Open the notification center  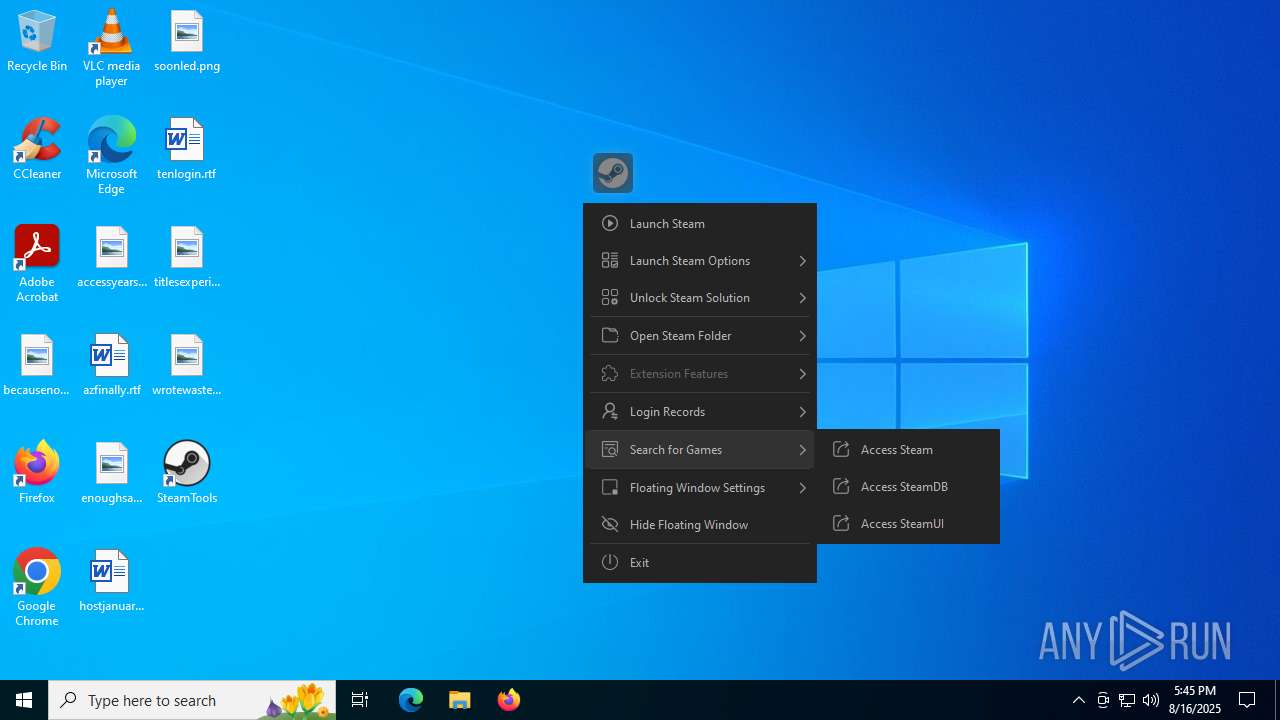click(x=1247, y=700)
